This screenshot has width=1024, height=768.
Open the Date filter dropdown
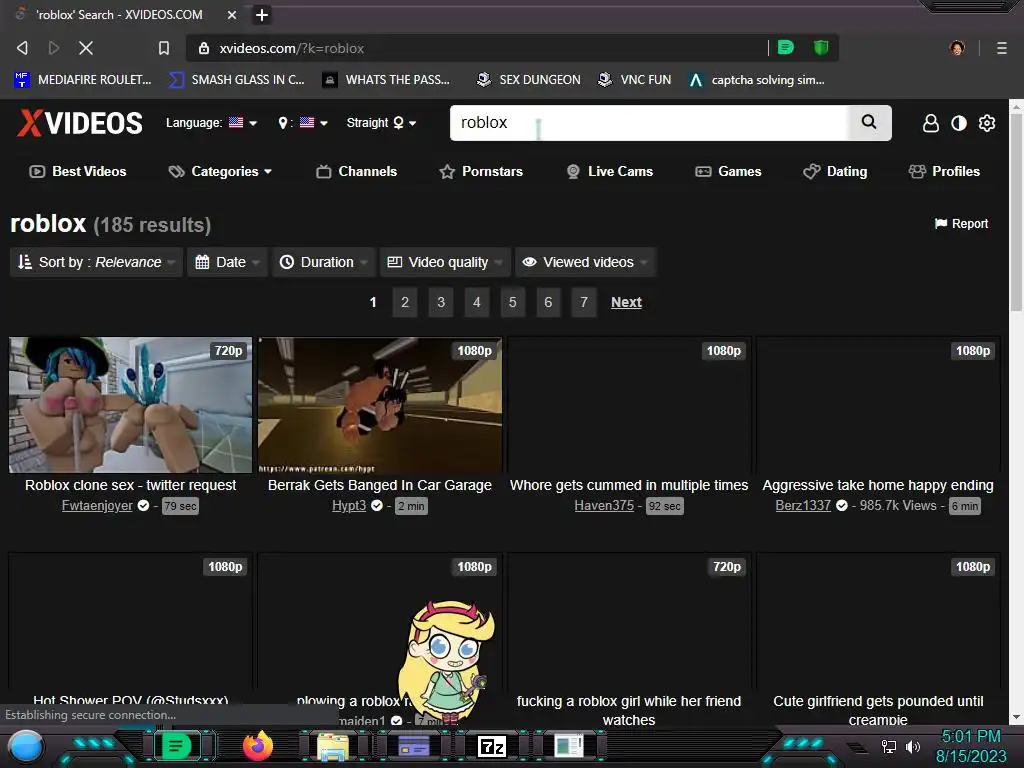[x=227, y=262]
